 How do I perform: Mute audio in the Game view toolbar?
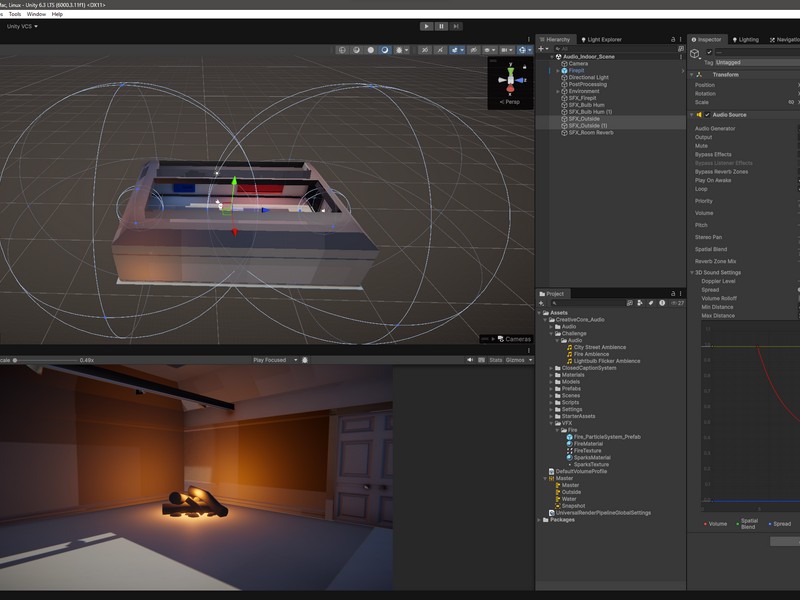click(x=470, y=360)
